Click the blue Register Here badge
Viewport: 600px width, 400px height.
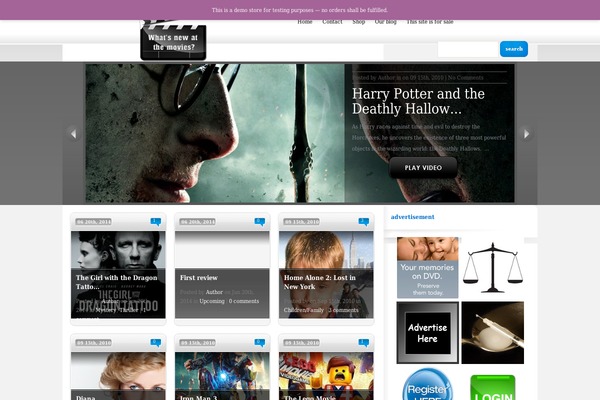(427, 384)
